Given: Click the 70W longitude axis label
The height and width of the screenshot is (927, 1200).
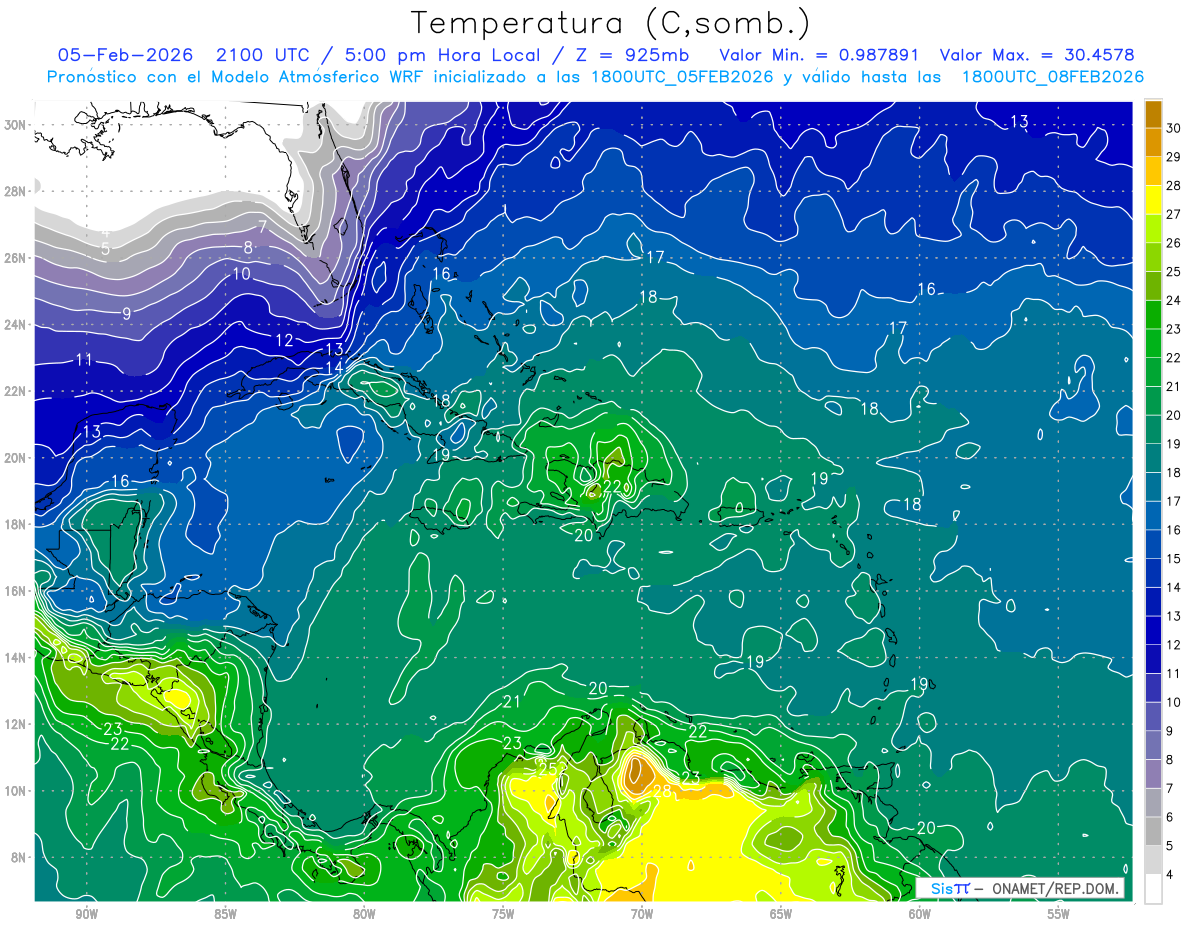Looking at the screenshot, I should click(642, 914).
